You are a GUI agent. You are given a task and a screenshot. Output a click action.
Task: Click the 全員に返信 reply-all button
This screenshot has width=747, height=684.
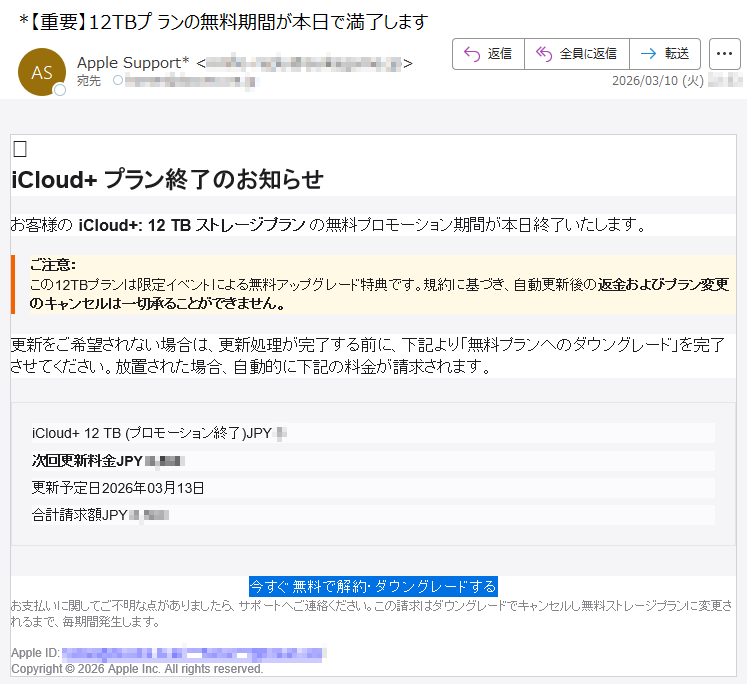pos(577,54)
